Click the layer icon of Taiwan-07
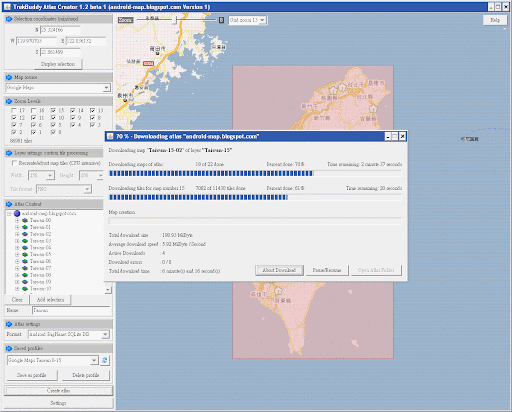This screenshot has width=512, height=412. tap(25, 268)
